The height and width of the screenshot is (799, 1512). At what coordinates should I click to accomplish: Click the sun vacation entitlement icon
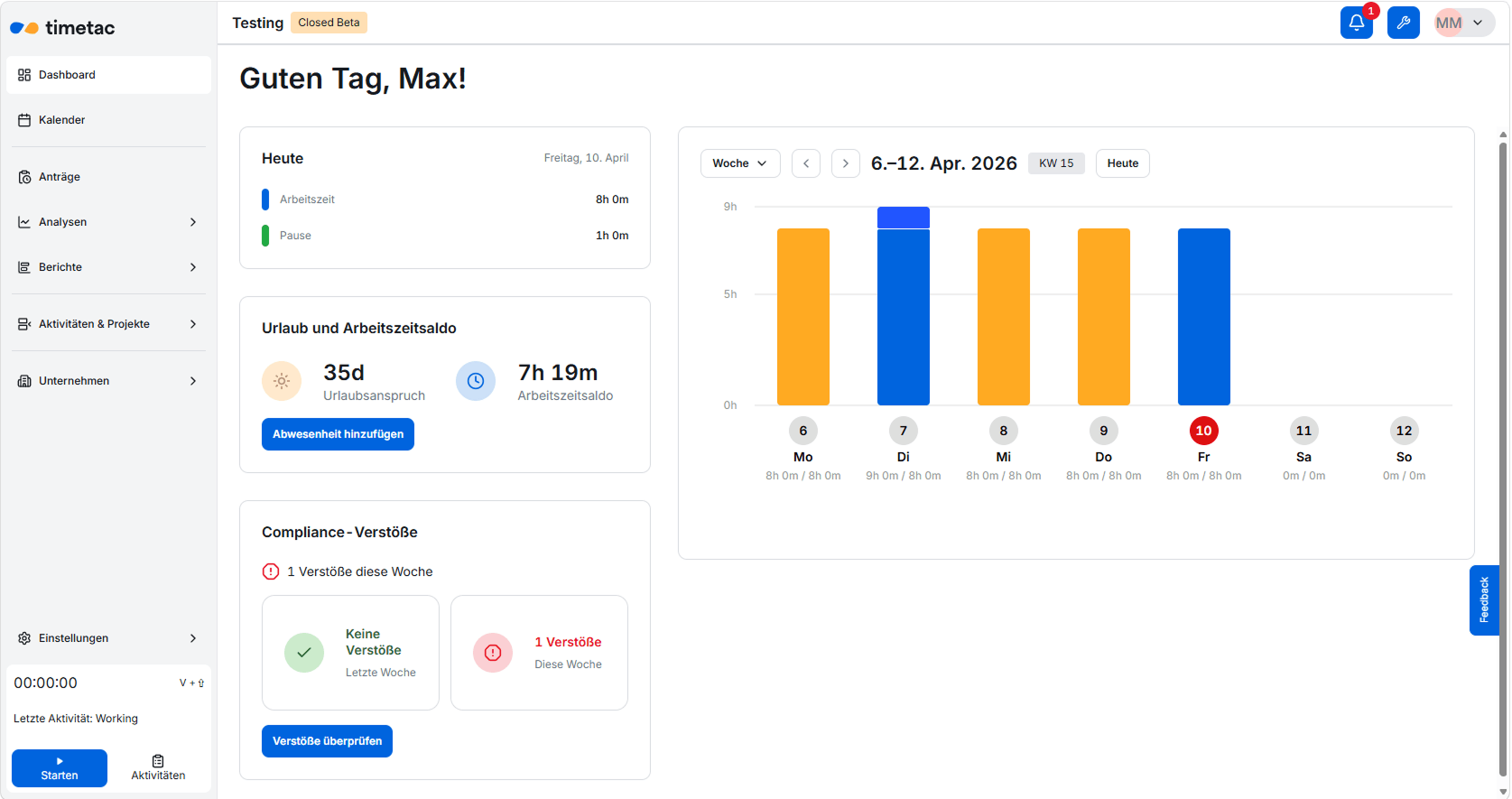click(282, 381)
